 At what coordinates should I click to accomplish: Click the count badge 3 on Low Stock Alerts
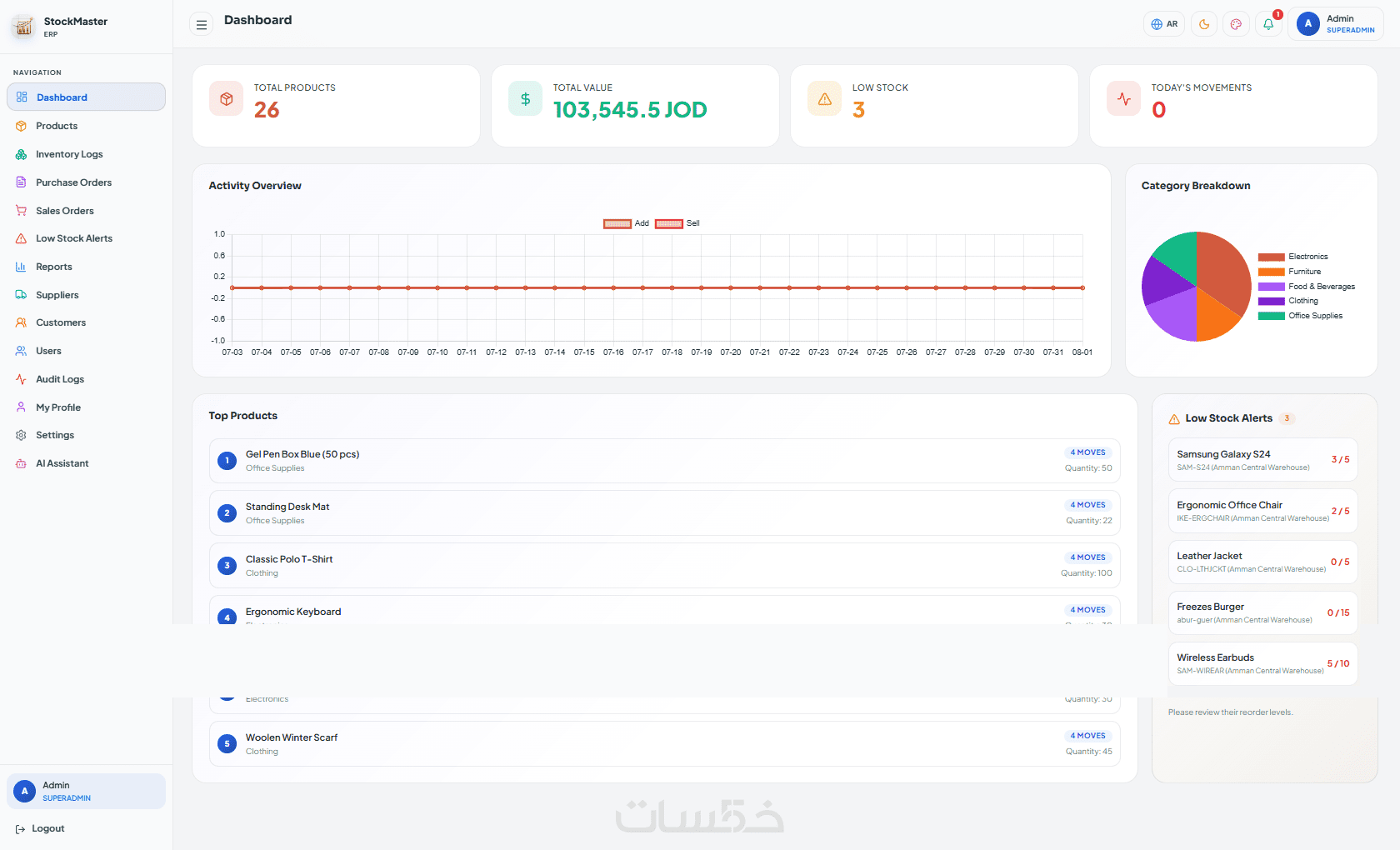tap(1287, 418)
